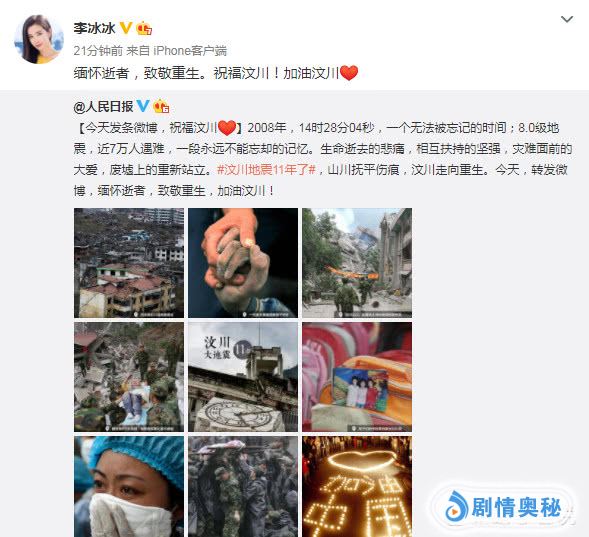Viewport: 589px width, 537px height.
Task: Click the gold V verification badge beside 李冰冰
Action: click(x=126, y=28)
